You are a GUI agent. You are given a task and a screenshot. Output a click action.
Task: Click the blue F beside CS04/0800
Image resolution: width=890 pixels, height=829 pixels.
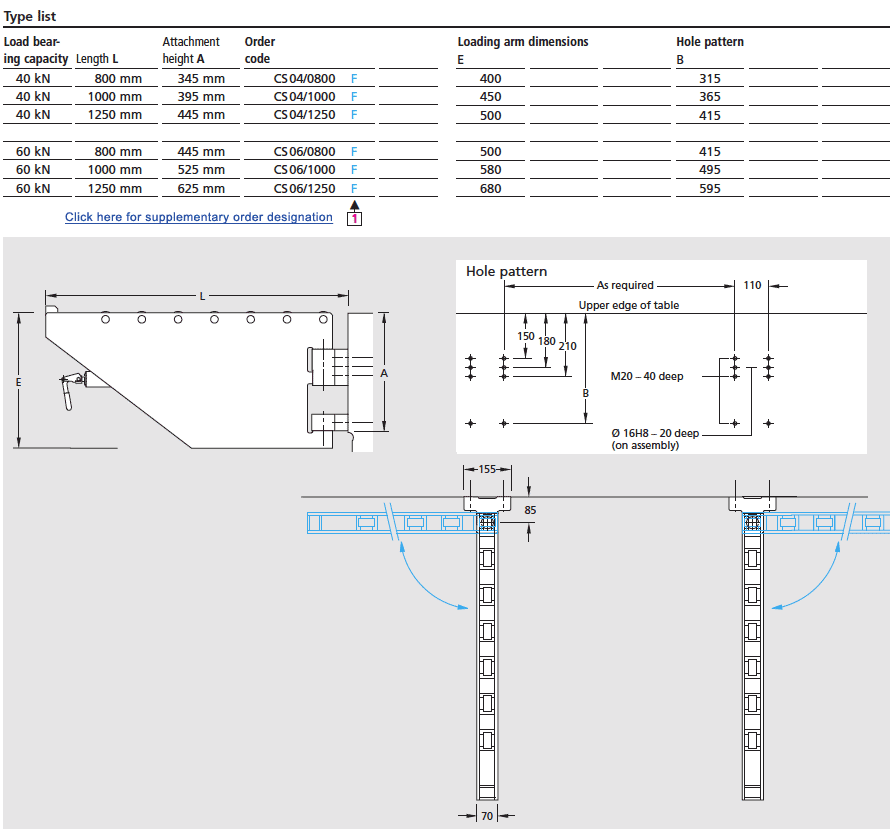point(354,78)
